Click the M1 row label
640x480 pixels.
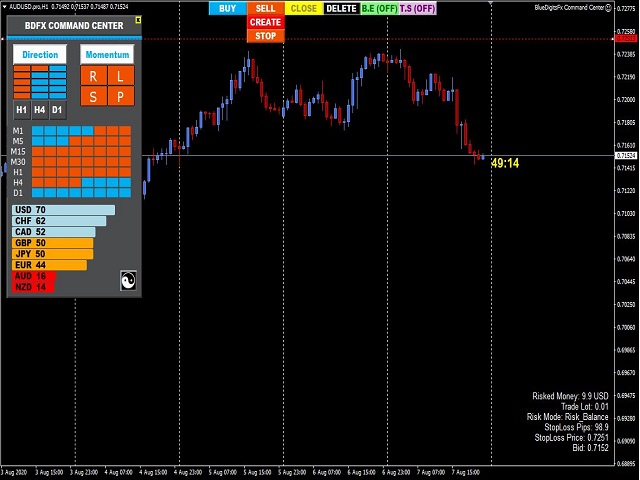coord(18,131)
